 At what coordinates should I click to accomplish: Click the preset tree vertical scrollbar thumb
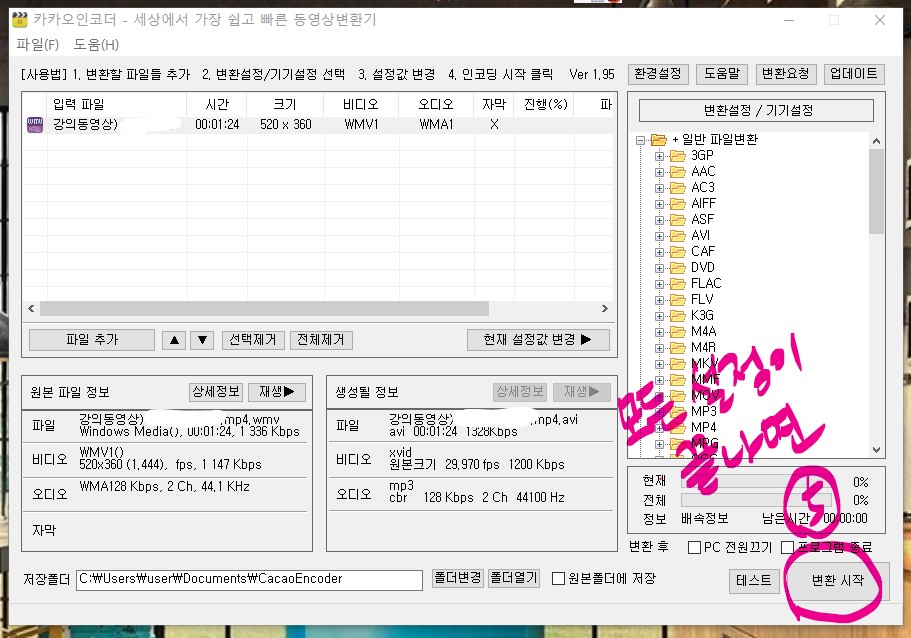(x=876, y=192)
